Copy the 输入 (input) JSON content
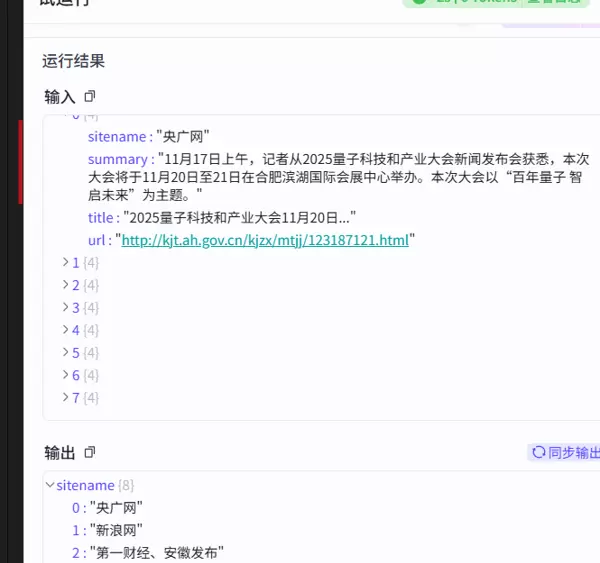Viewport: 600px width, 563px height. pyautogui.click(x=90, y=97)
